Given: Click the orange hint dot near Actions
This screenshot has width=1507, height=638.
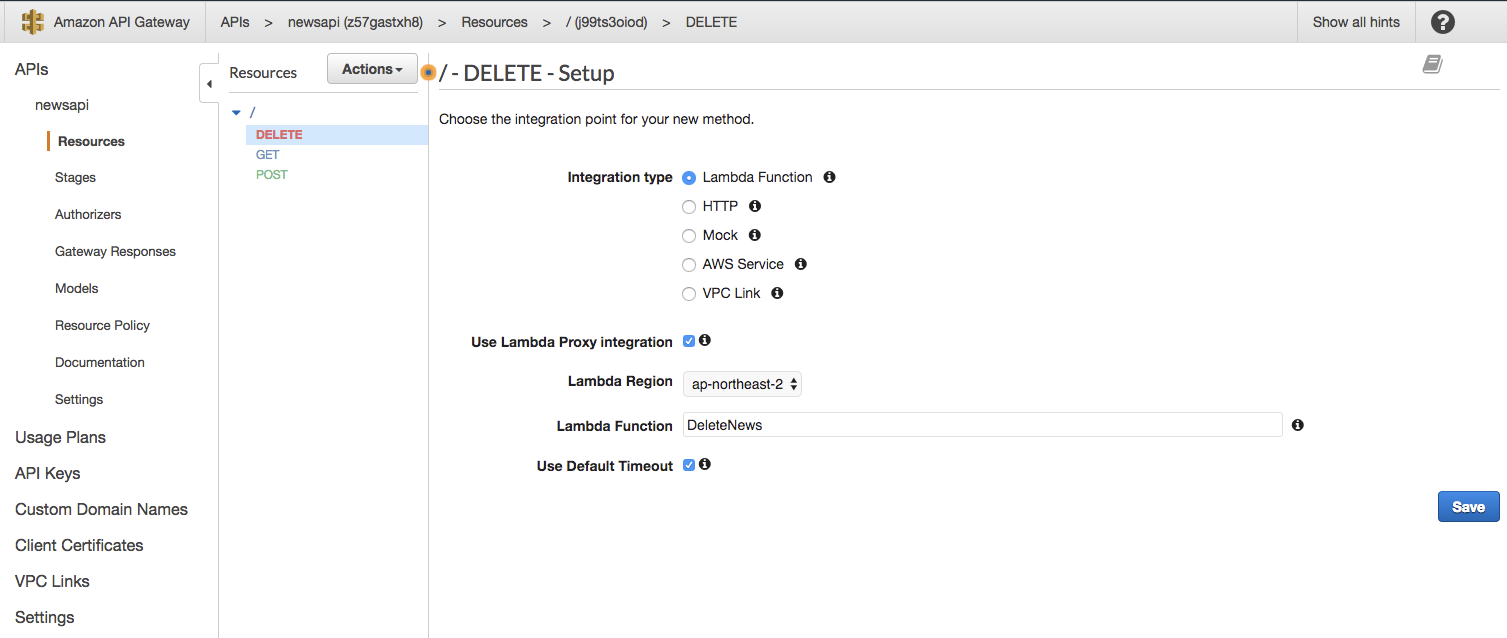Looking at the screenshot, I should 429,72.
